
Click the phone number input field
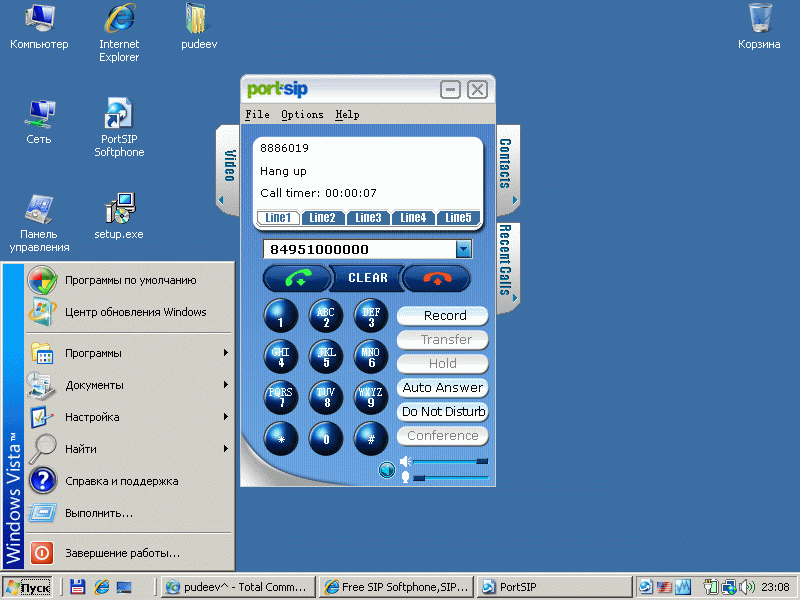359,249
